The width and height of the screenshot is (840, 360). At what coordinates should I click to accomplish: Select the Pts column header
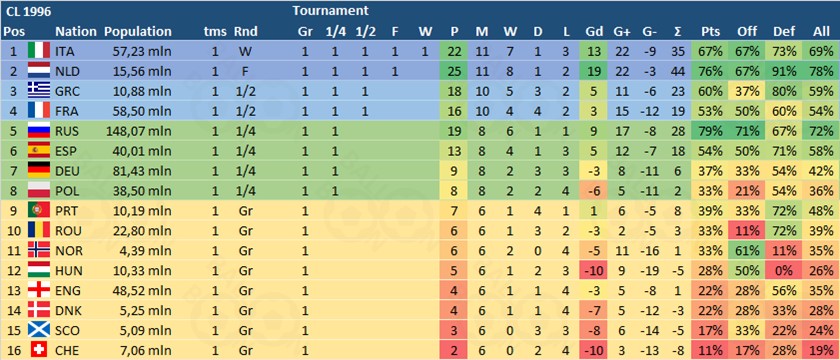[x=710, y=32]
